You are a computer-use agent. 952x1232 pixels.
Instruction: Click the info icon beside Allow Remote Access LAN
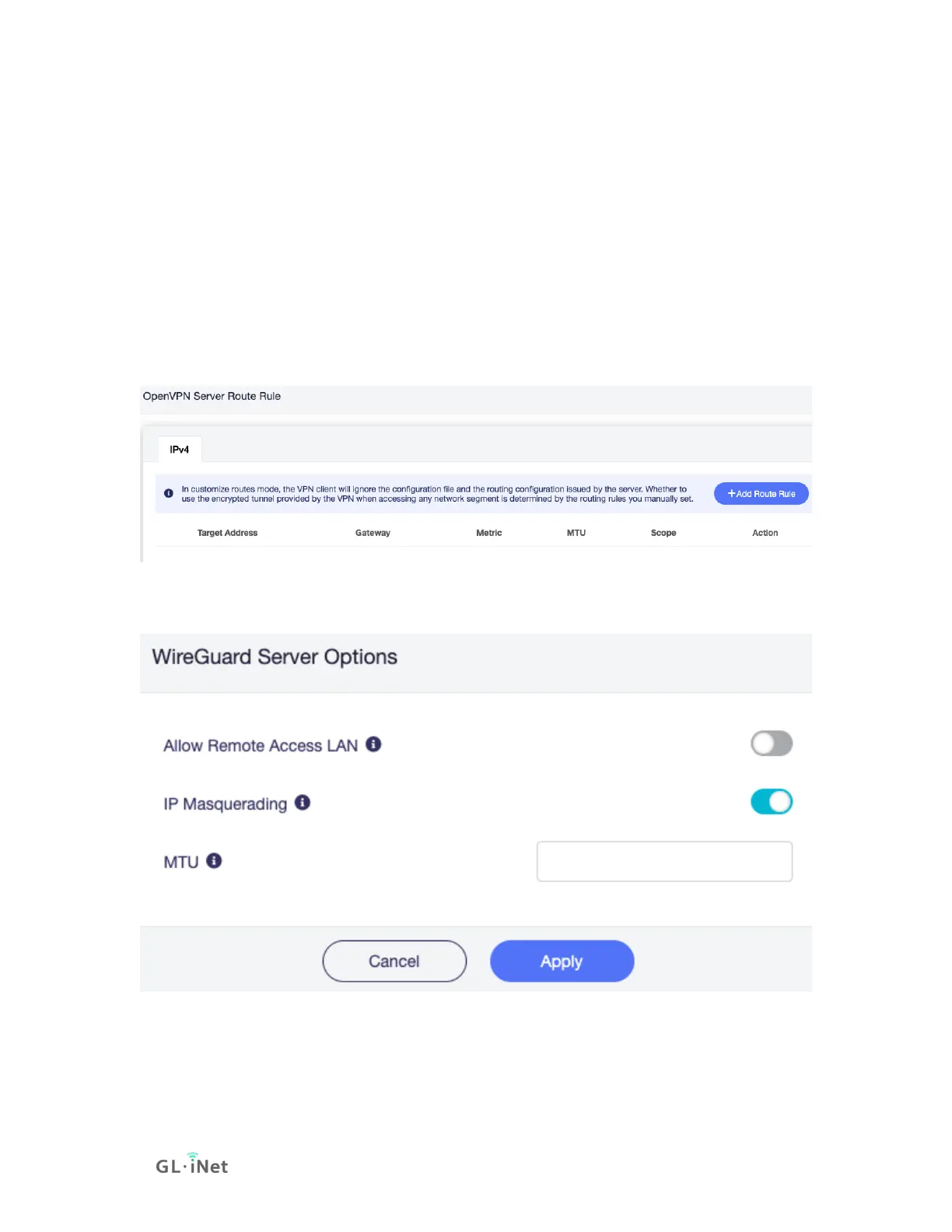pyautogui.click(x=373, y=744)
